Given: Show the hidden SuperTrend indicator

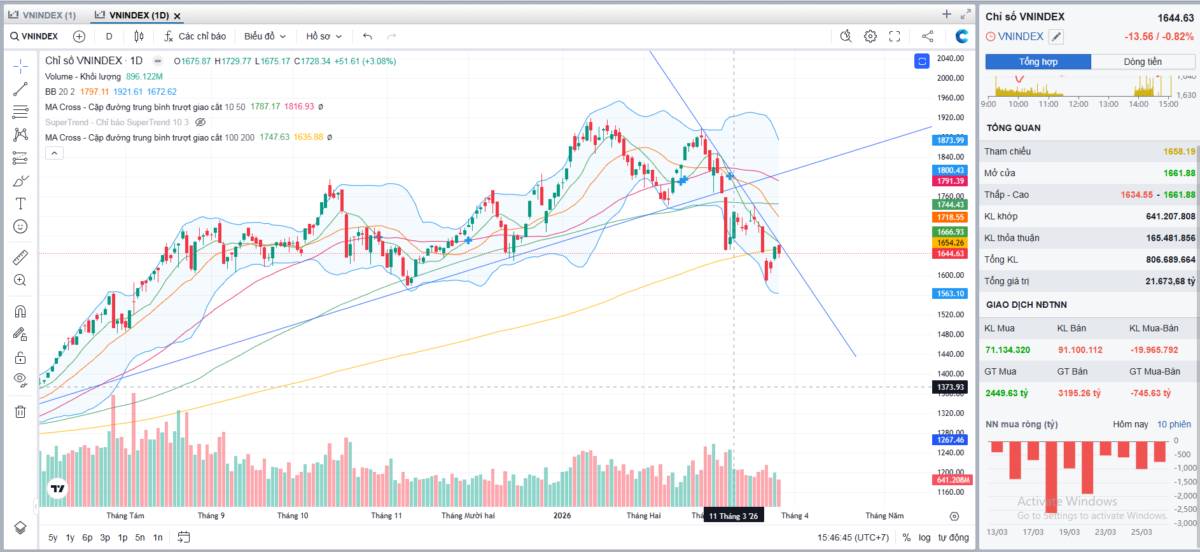Looking at the screenshot, I should [200, 122].
